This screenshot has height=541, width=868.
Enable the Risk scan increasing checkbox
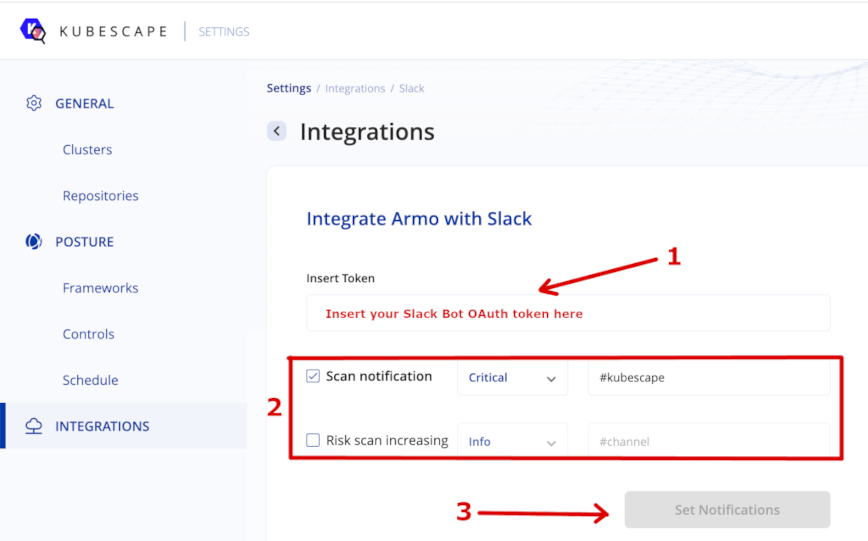click(x=313, y=440)
